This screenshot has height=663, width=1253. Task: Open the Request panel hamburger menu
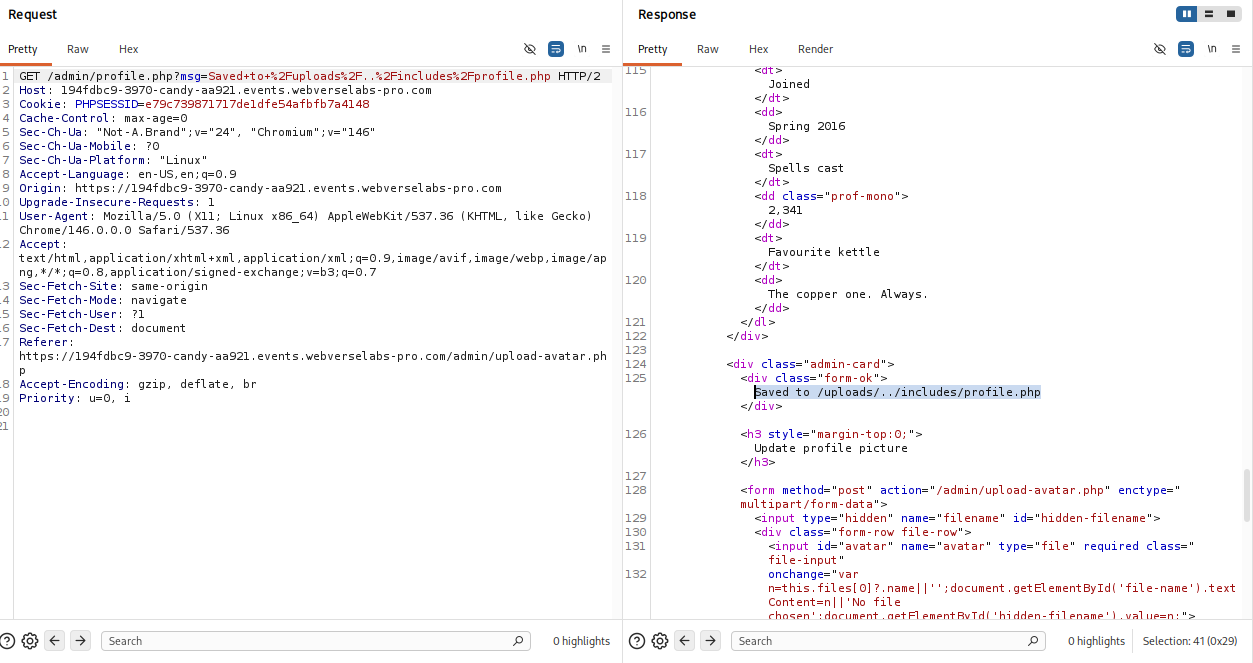tap(606, 49)
